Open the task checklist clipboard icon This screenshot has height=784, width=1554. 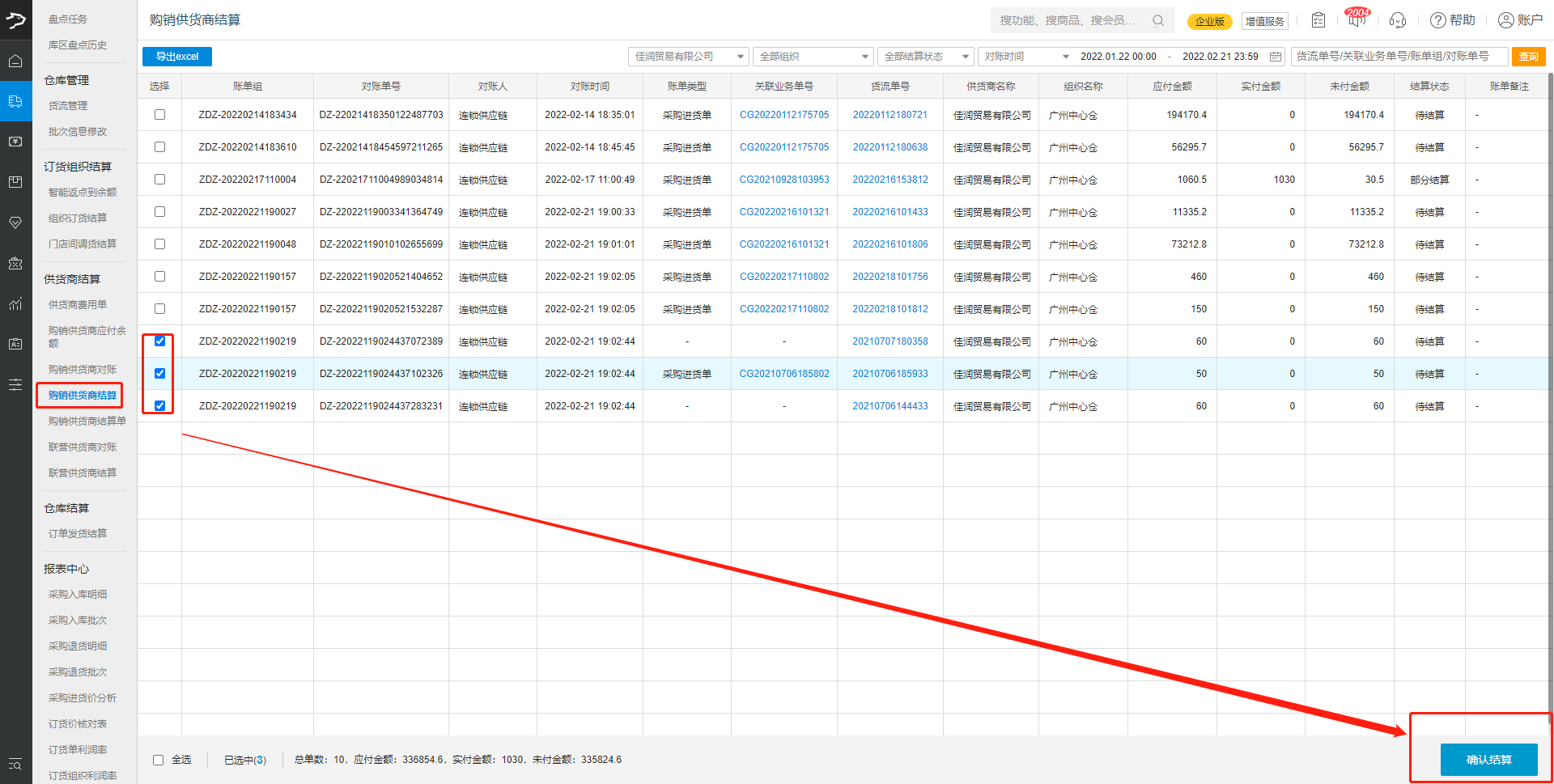tap(1318, 20)
